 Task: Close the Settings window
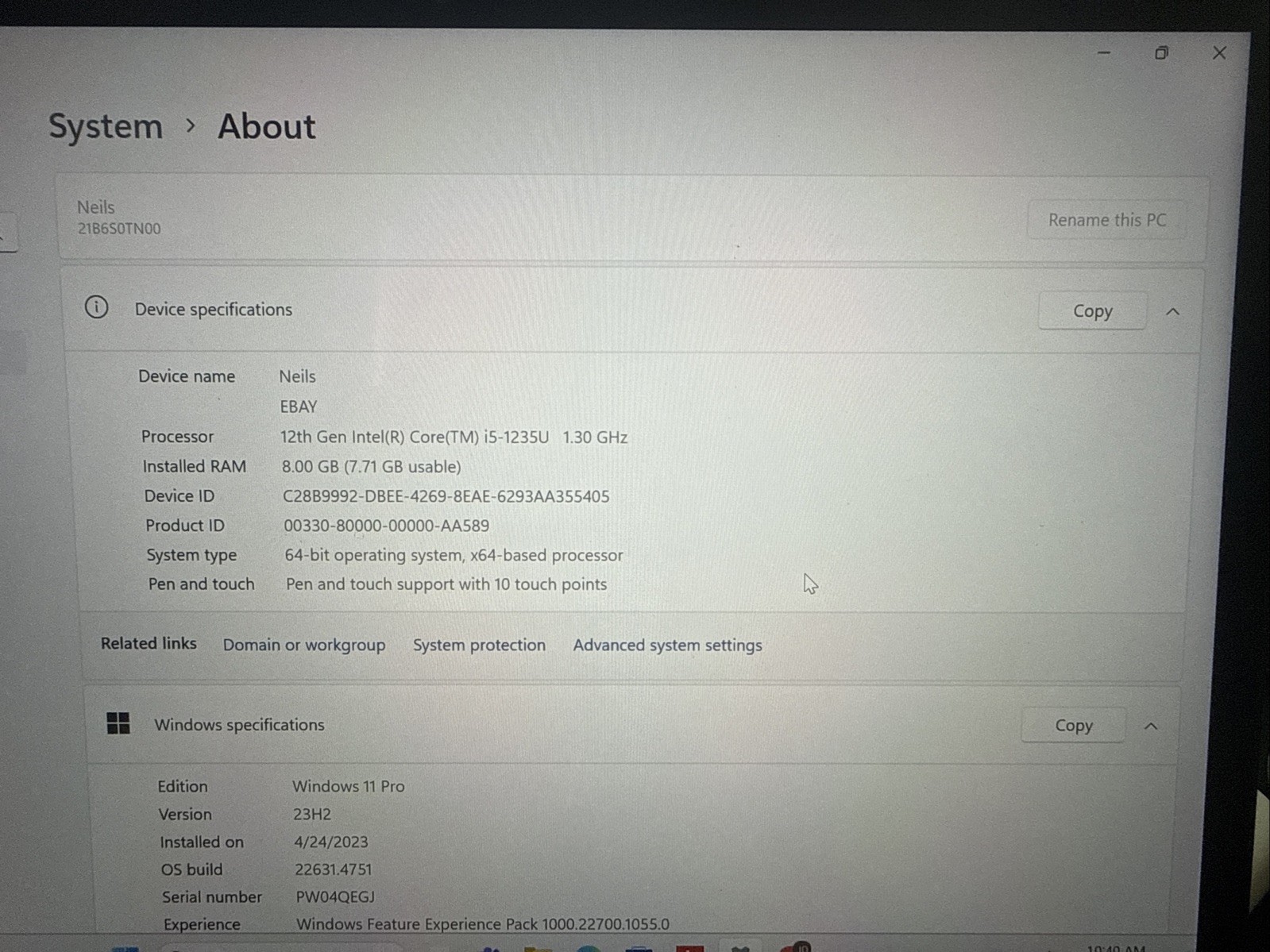point(1219,53)
